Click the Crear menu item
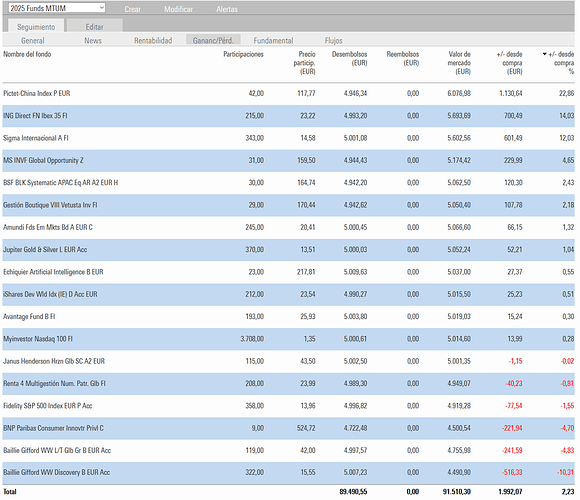580x500 pixels. pos(132,9)
